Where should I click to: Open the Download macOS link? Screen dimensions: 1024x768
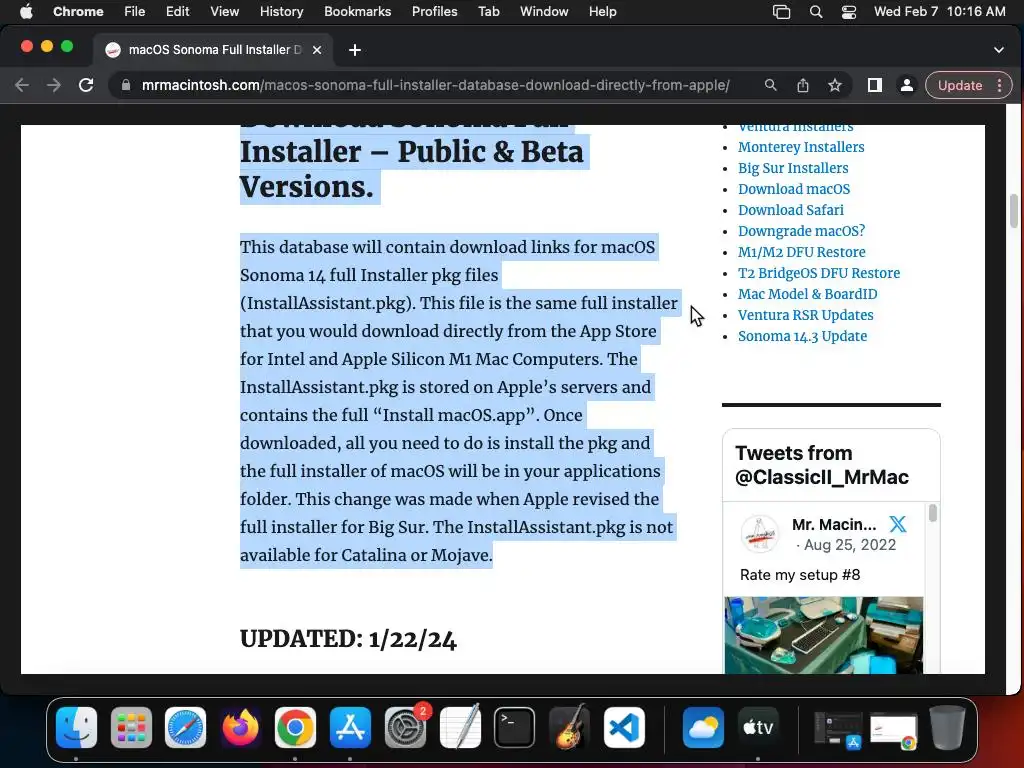[x=794, y=189]
